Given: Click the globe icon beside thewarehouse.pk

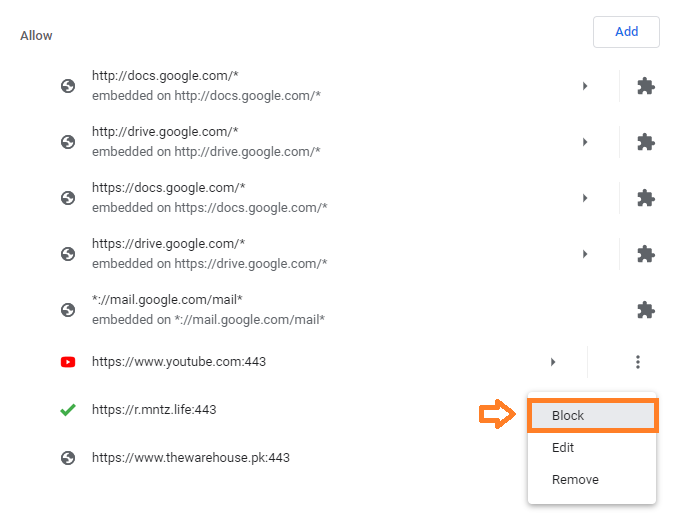Looking at the screenshot, I should coord(68,458).
